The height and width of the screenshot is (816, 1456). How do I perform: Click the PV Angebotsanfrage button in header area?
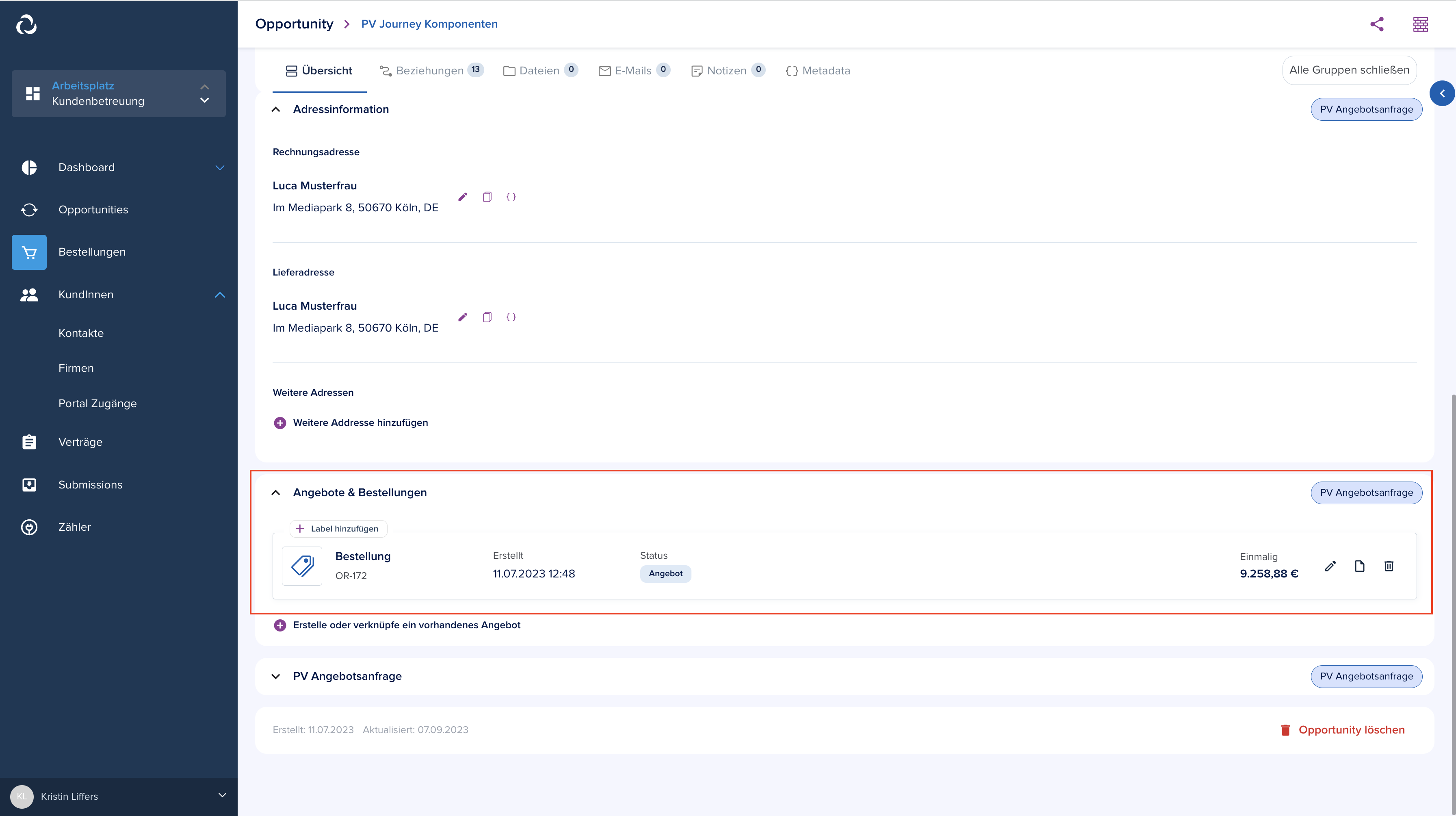point(1366,109)
